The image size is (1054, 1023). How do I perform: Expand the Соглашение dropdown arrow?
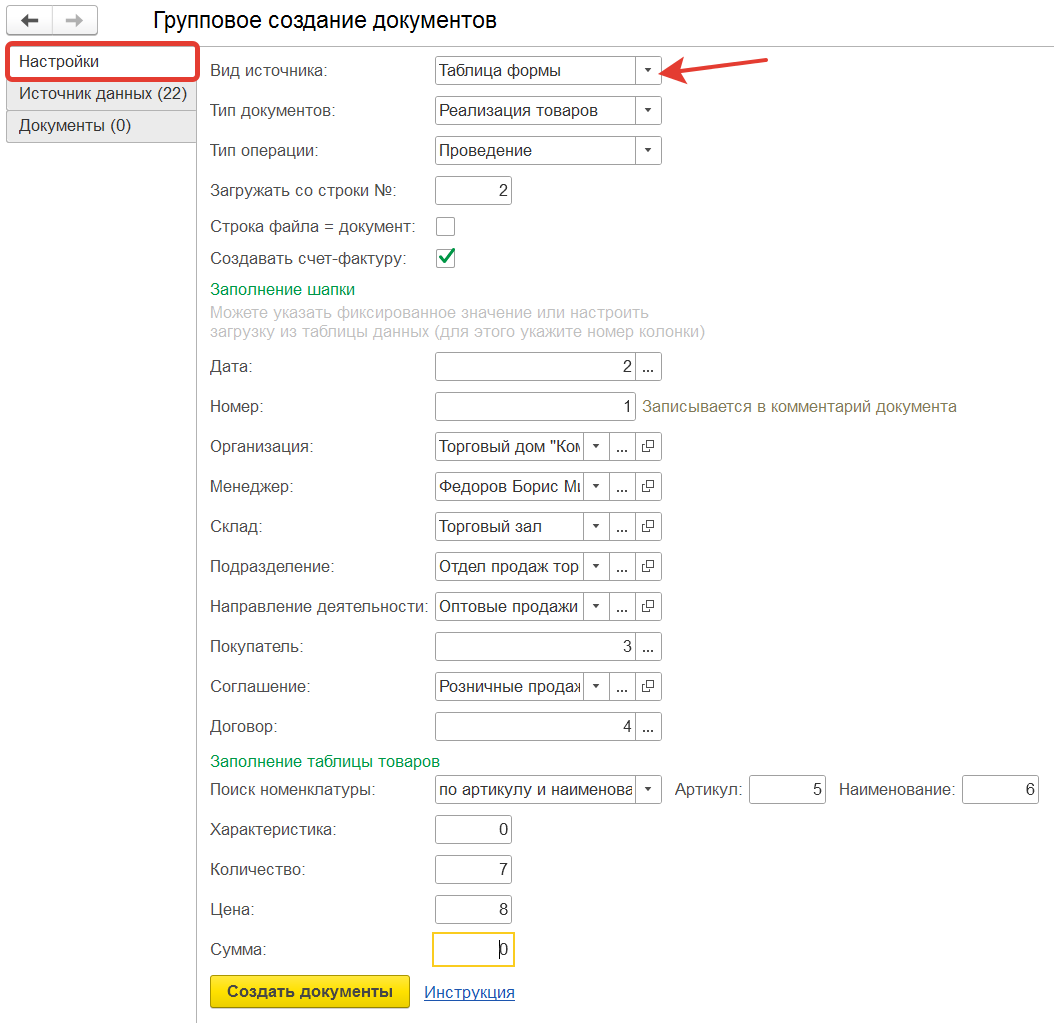(596, 686)
